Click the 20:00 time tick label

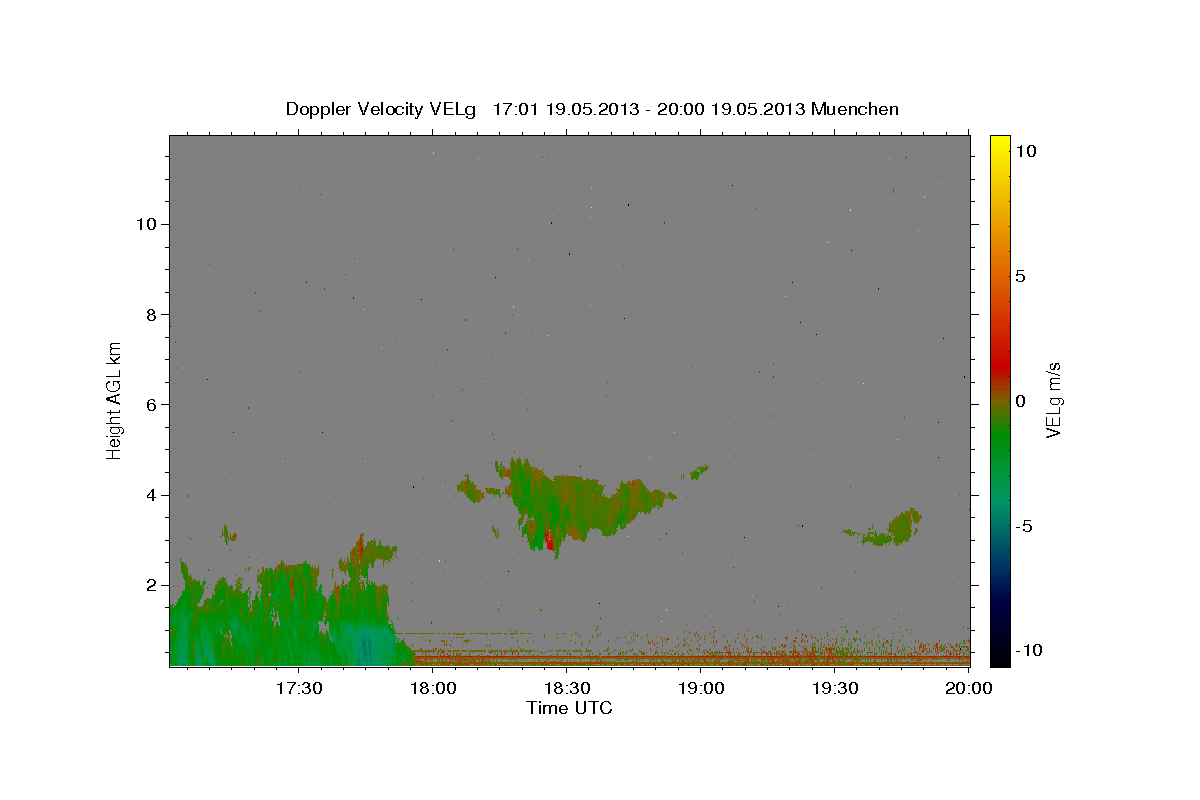click(x=970, y=688)
